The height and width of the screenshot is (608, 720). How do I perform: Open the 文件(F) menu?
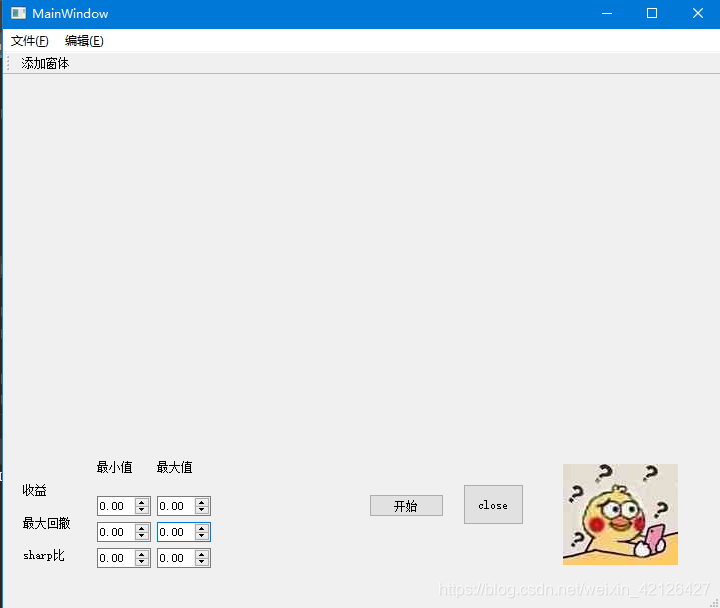pos(29,41)
